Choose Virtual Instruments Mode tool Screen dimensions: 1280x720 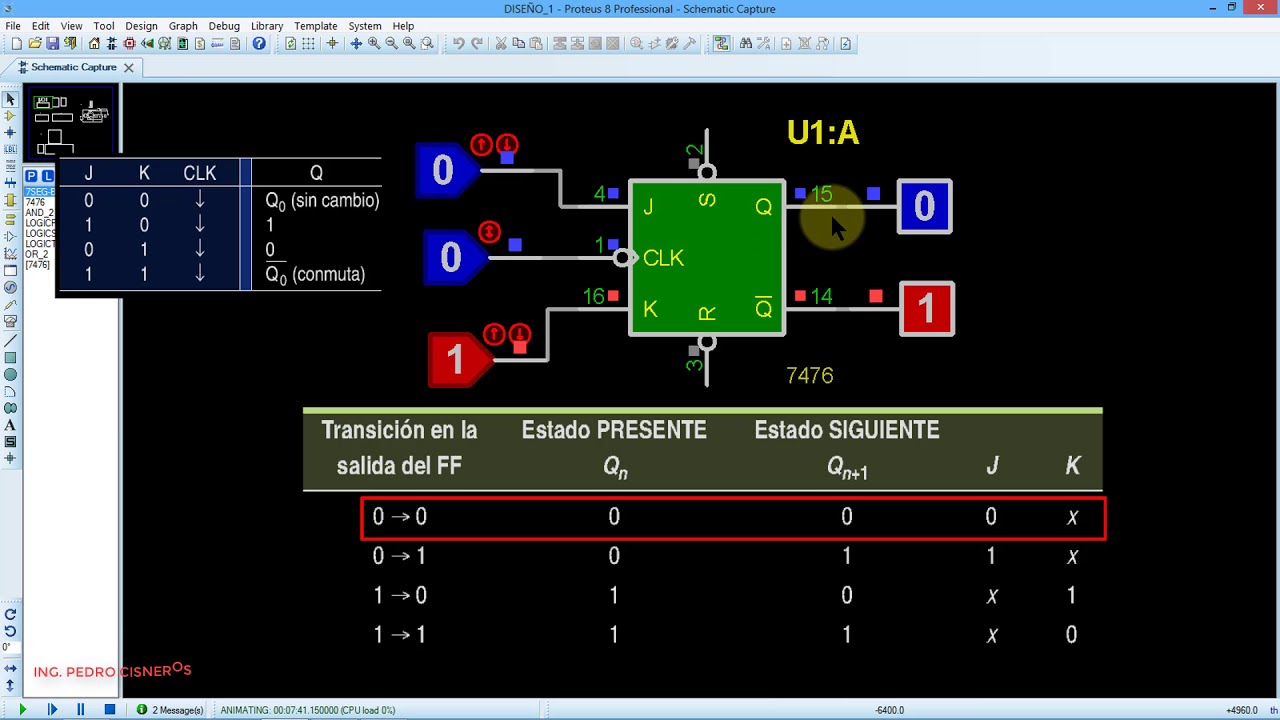click(x=10, y=321)
